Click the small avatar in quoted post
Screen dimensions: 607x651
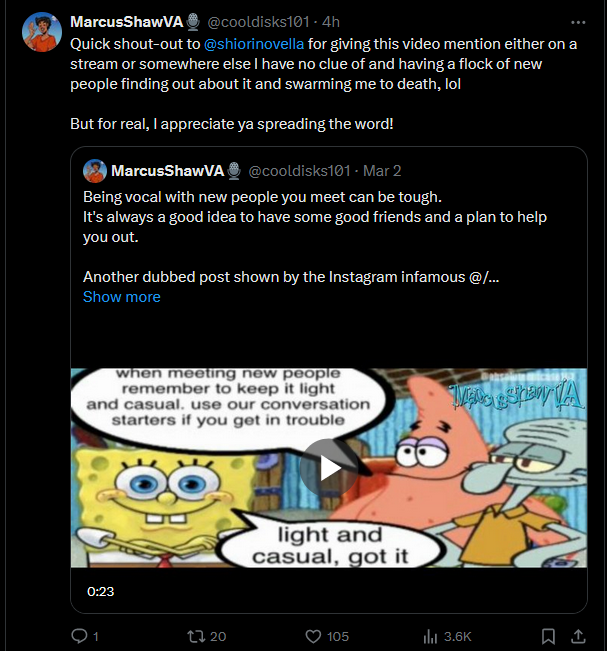[95, 171]
